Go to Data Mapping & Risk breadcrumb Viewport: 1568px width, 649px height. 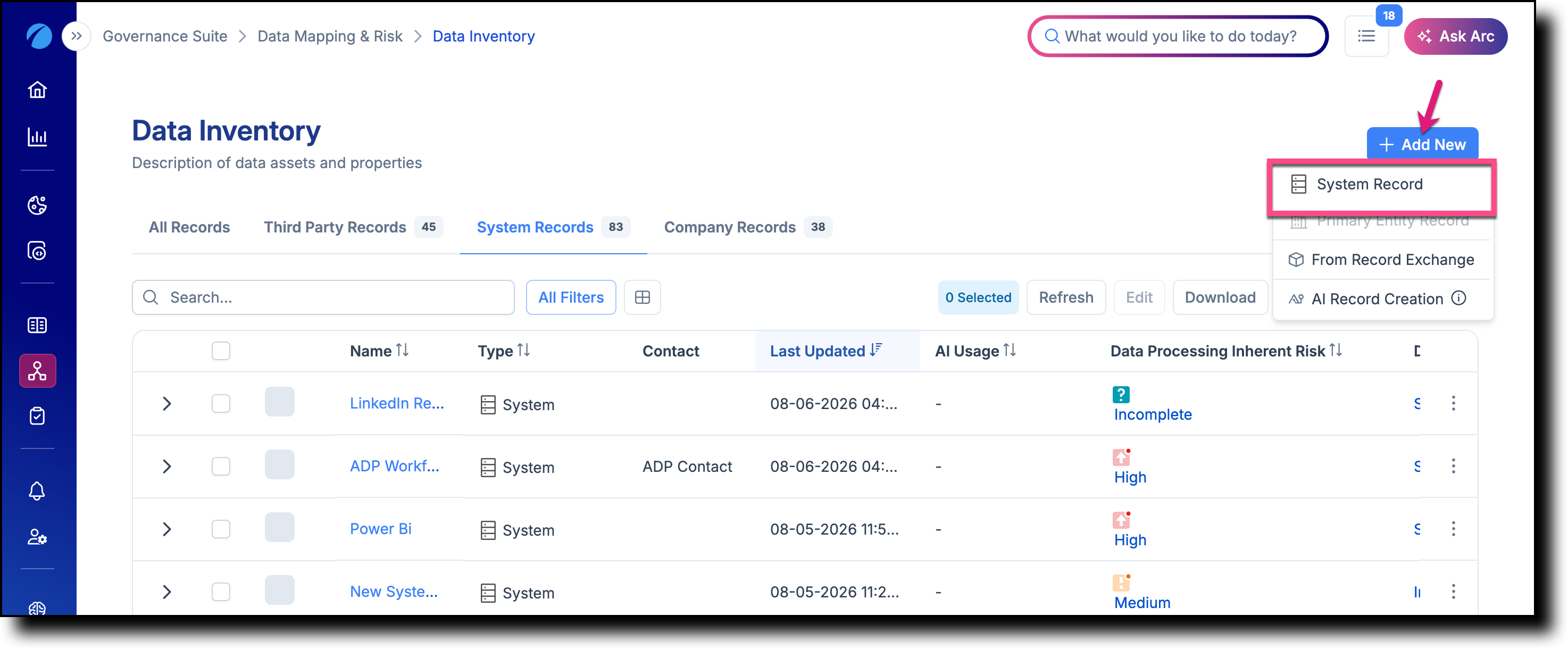point(330,36)
